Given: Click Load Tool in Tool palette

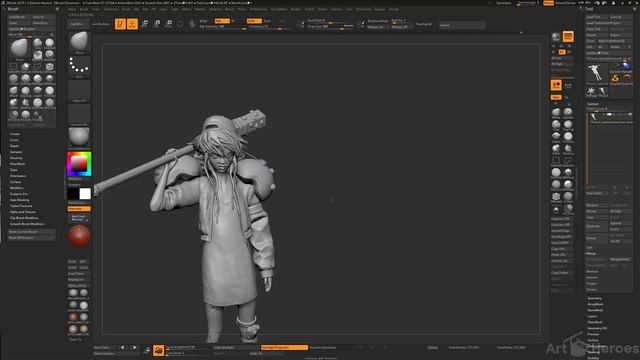Looking at the screenshot, I should click(x=596, y=17).
